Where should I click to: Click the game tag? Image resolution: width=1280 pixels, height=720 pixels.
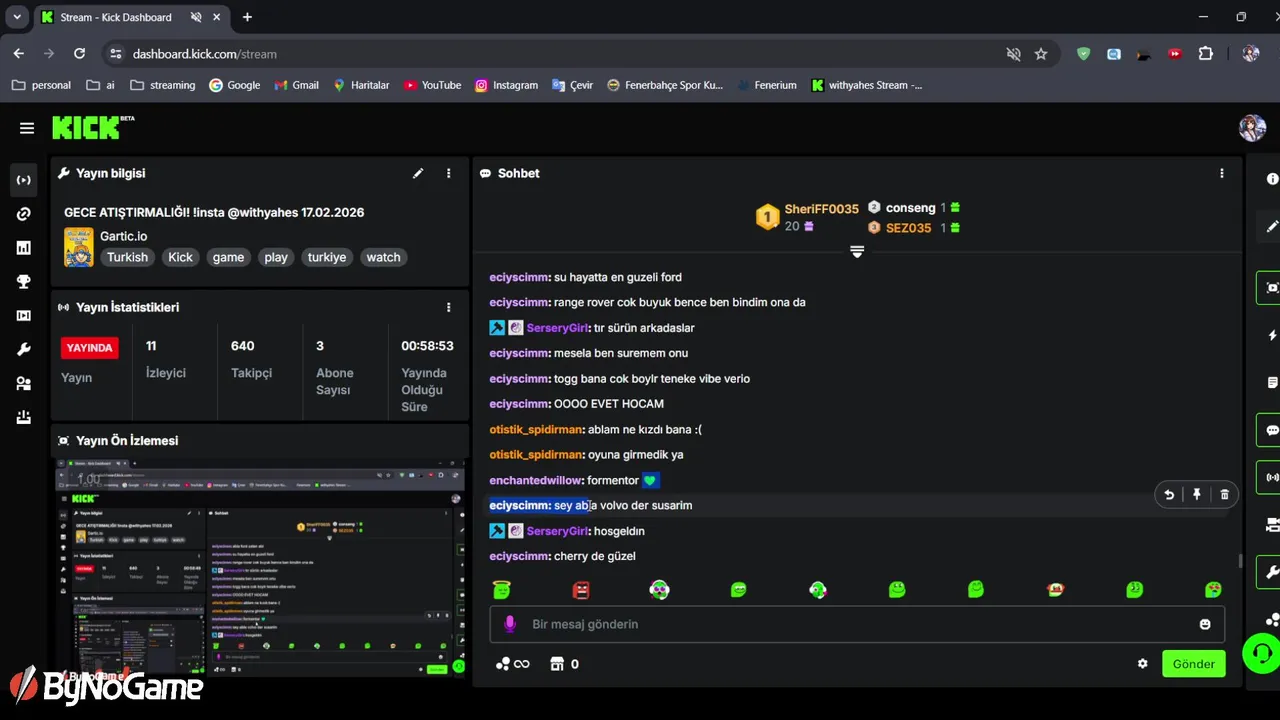tap(228, 257)
